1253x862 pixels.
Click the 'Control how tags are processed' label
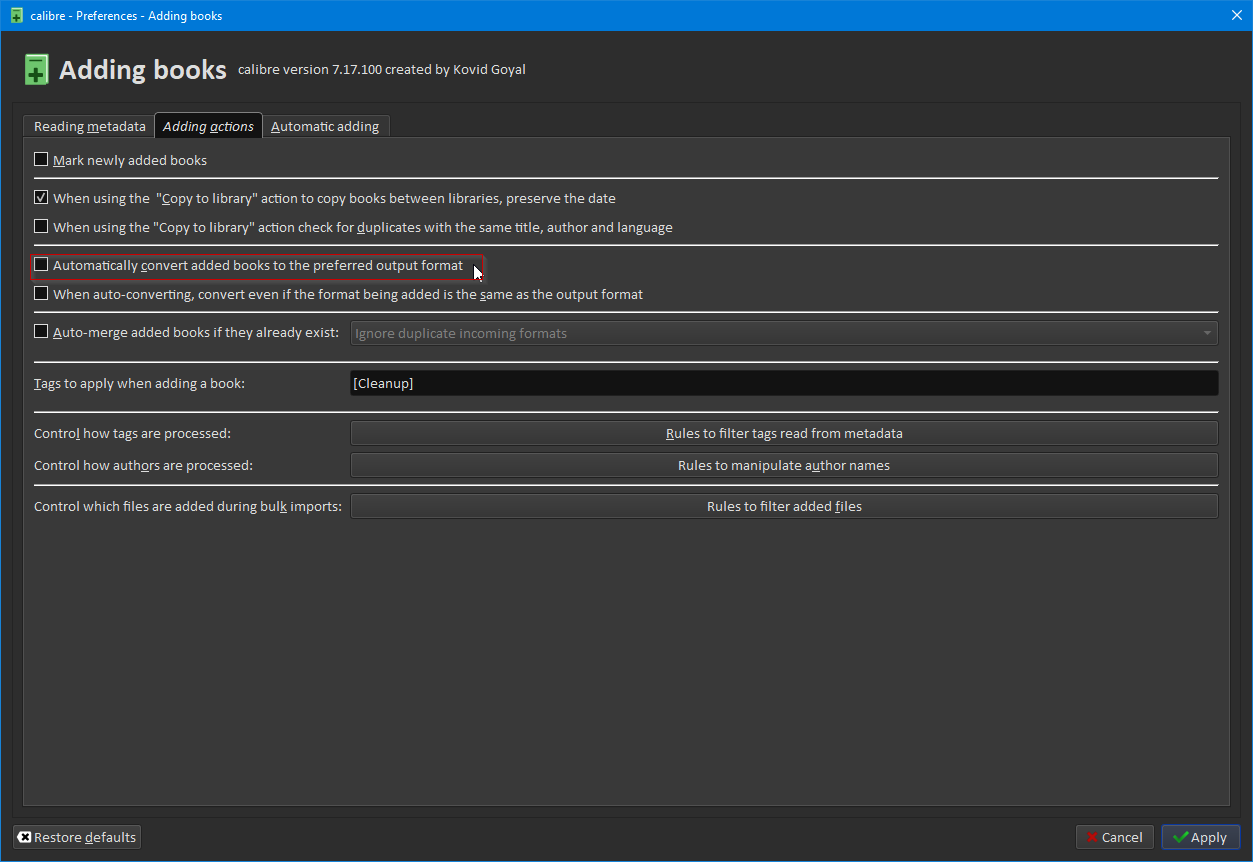point(133,433)
